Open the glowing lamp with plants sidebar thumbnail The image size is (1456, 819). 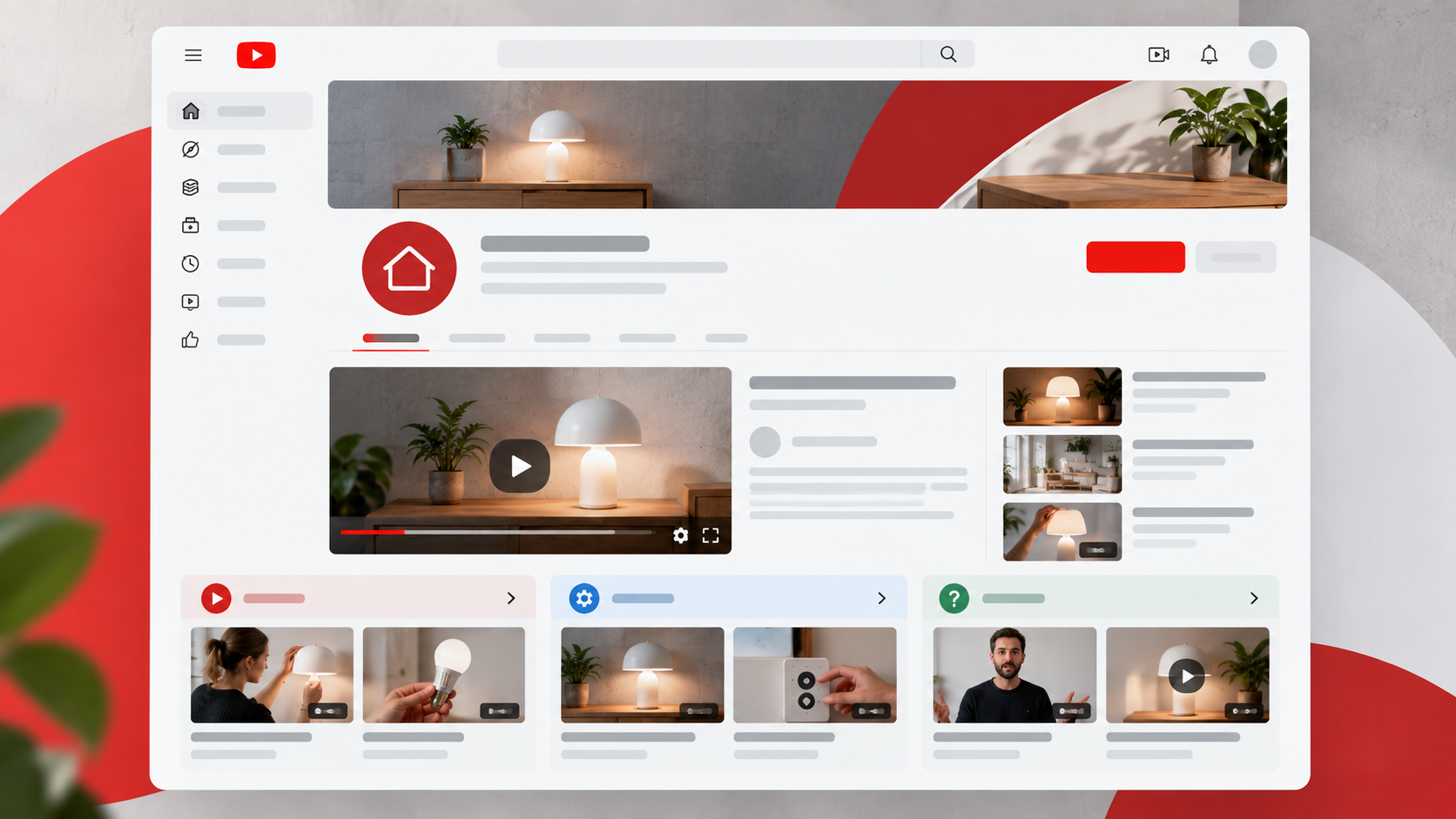(x=1062, y=396)
